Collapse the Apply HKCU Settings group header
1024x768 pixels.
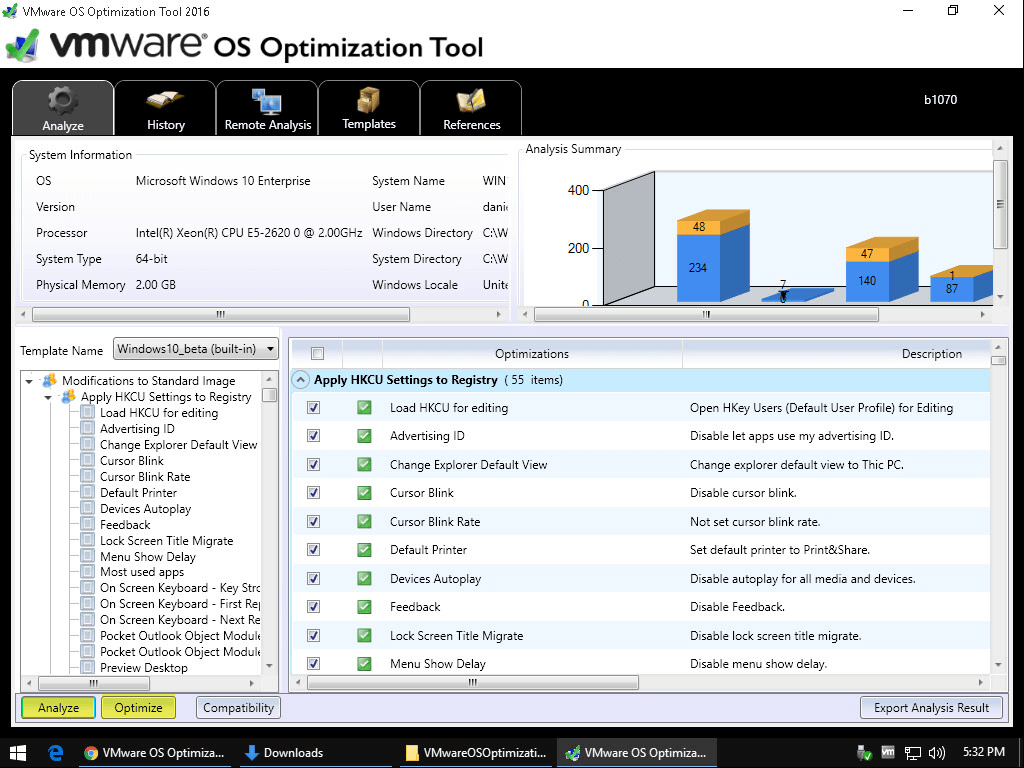(x=300, y=380)
